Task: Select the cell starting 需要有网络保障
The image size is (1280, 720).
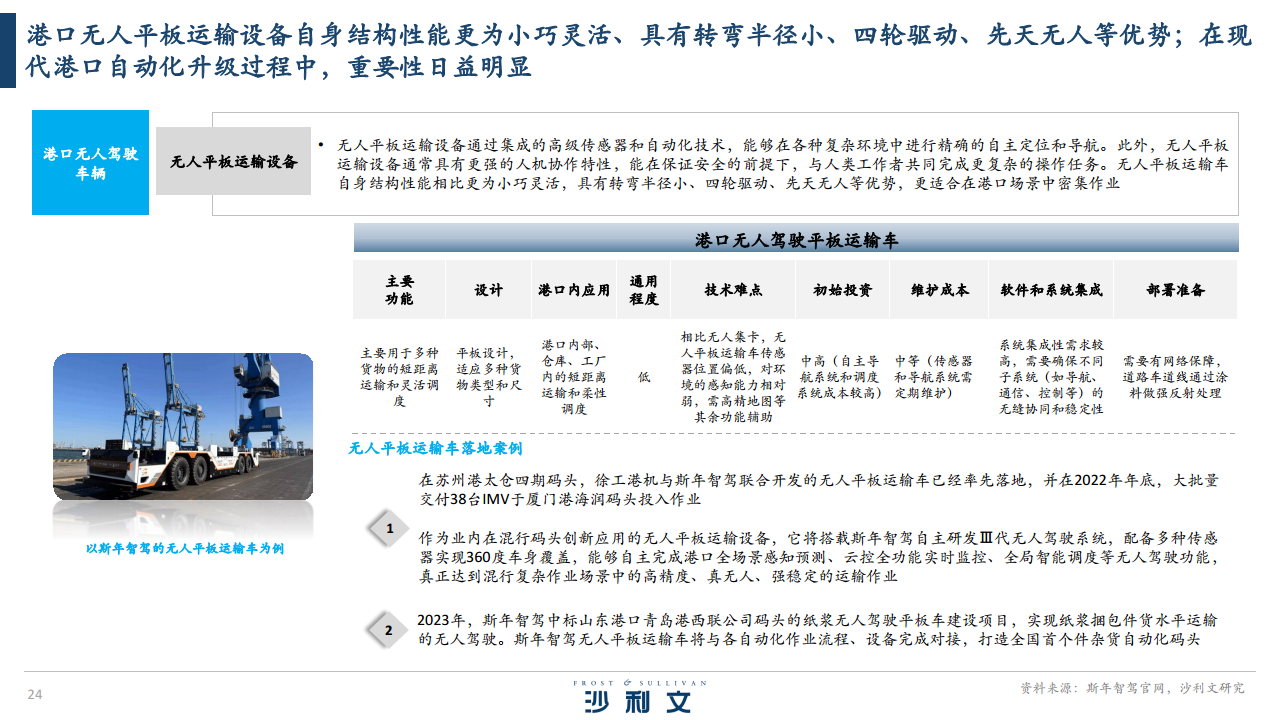Action: (x=1175, y=377)
